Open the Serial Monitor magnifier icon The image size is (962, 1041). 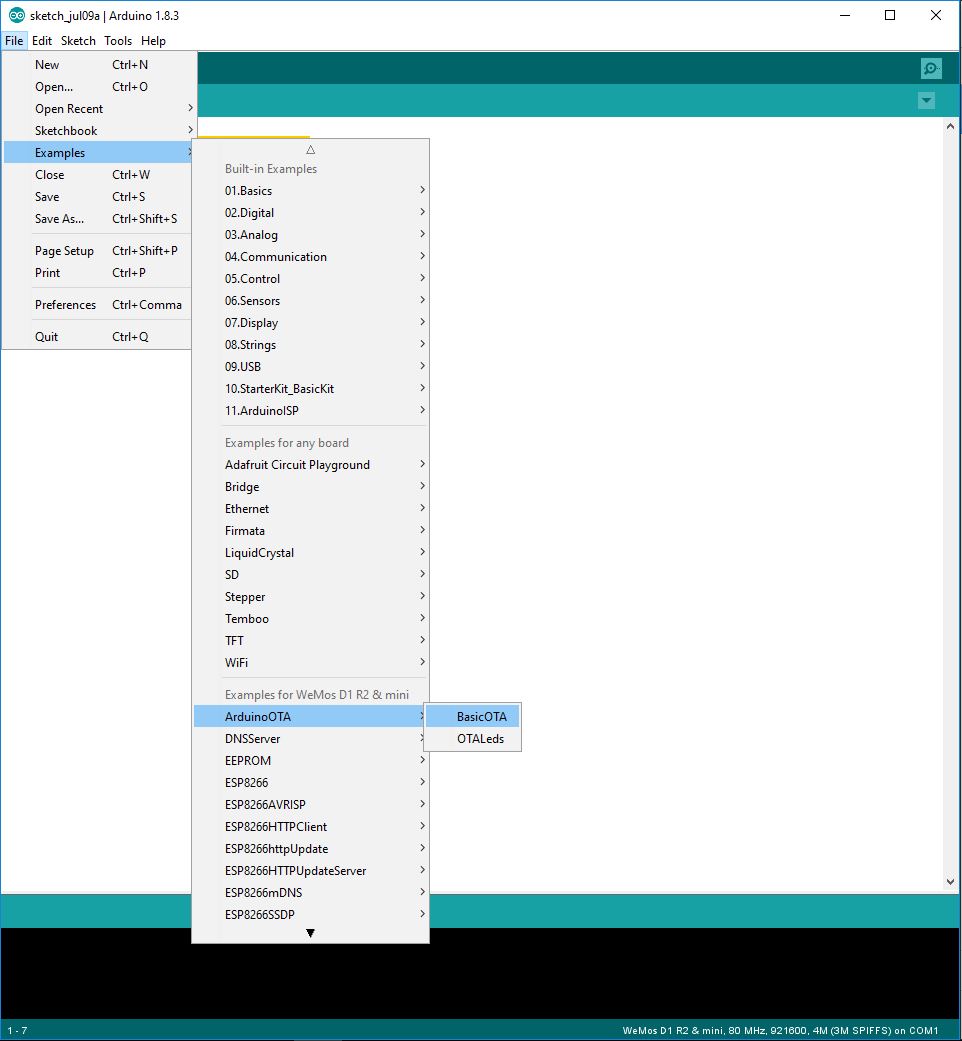pos(931,68)
